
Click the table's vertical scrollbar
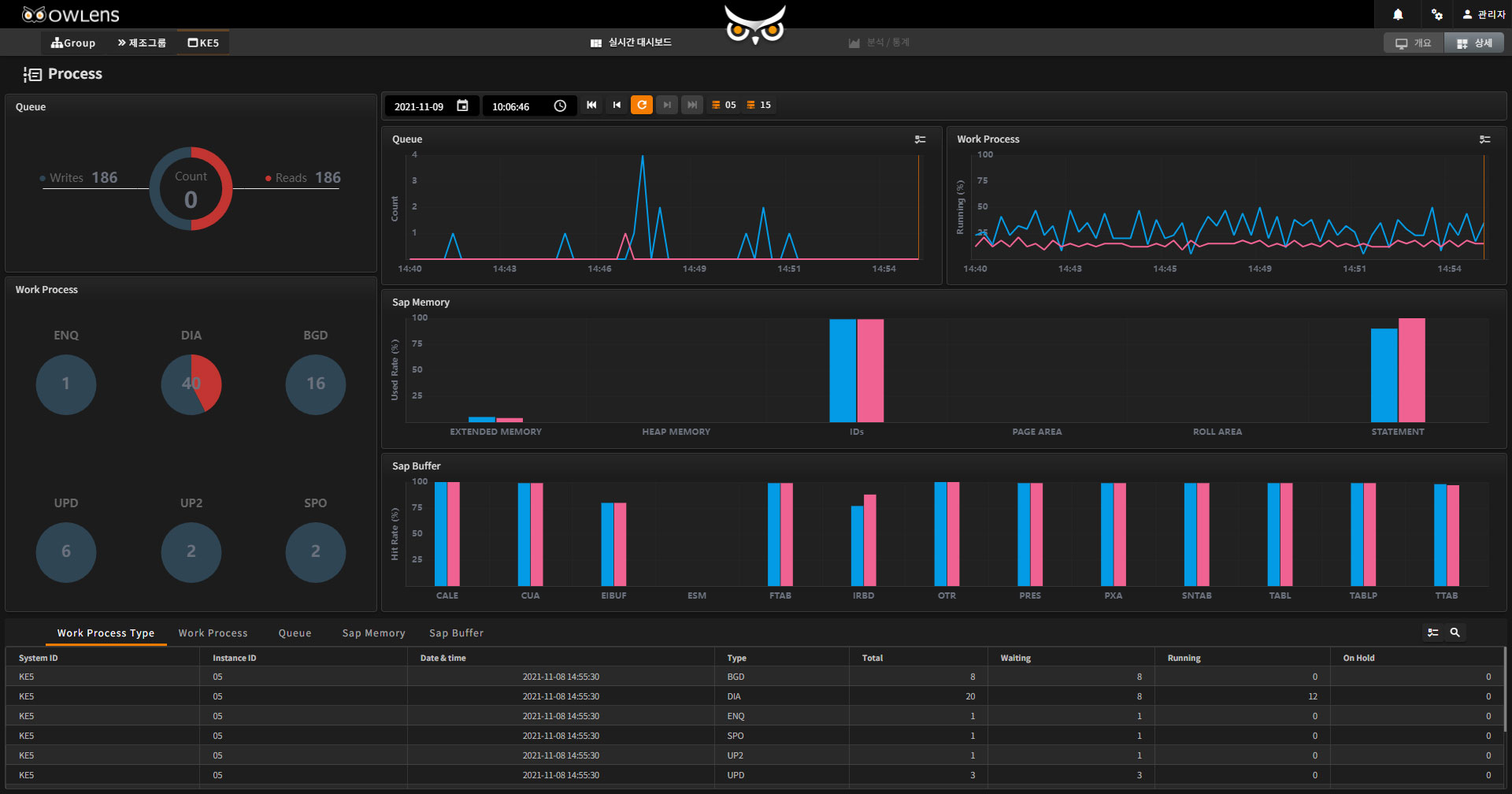point(1505,689)
